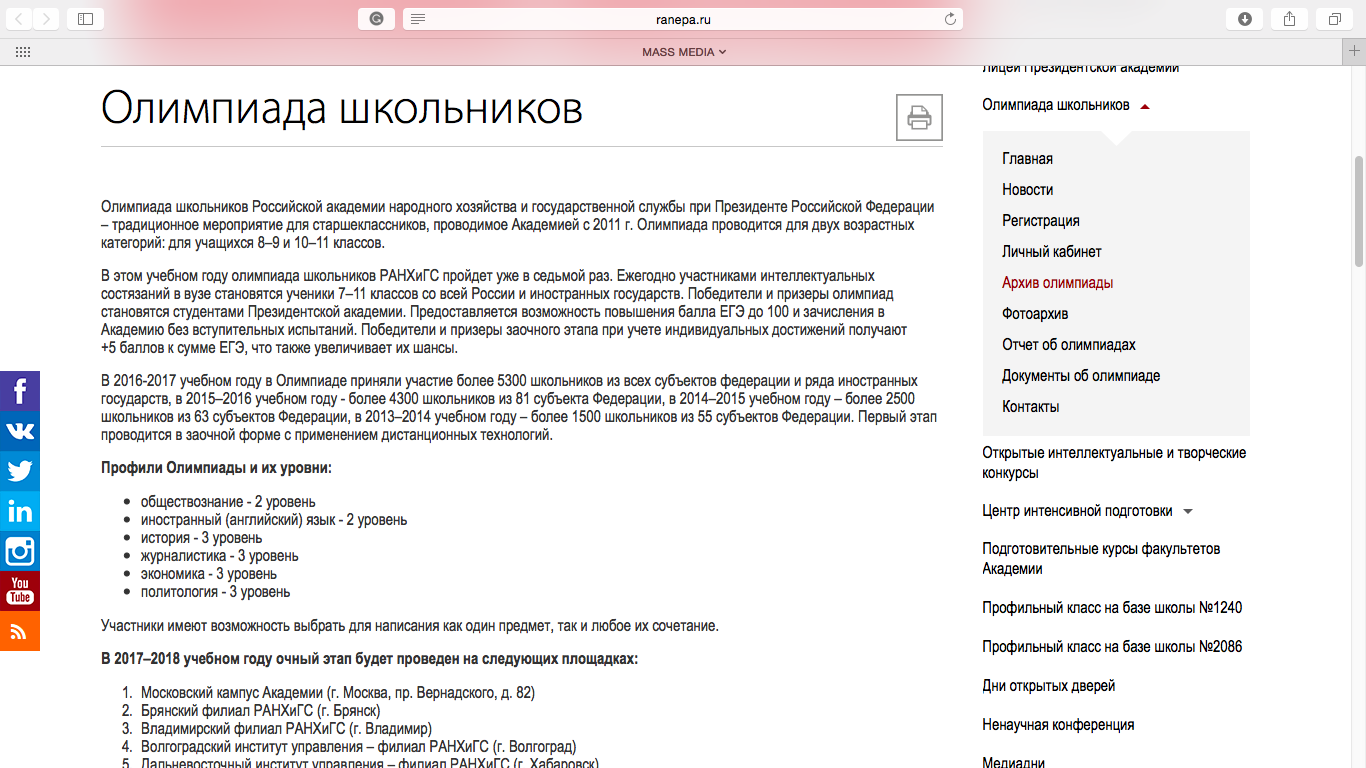Open the RSS feed icon
The height and width of the screenshot is (768, 1366).
(20, 631)
